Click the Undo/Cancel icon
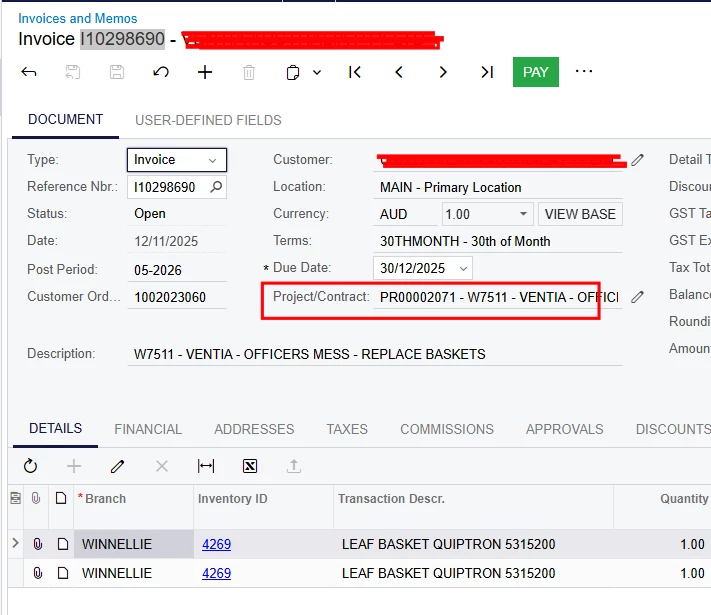 point(161,72)
